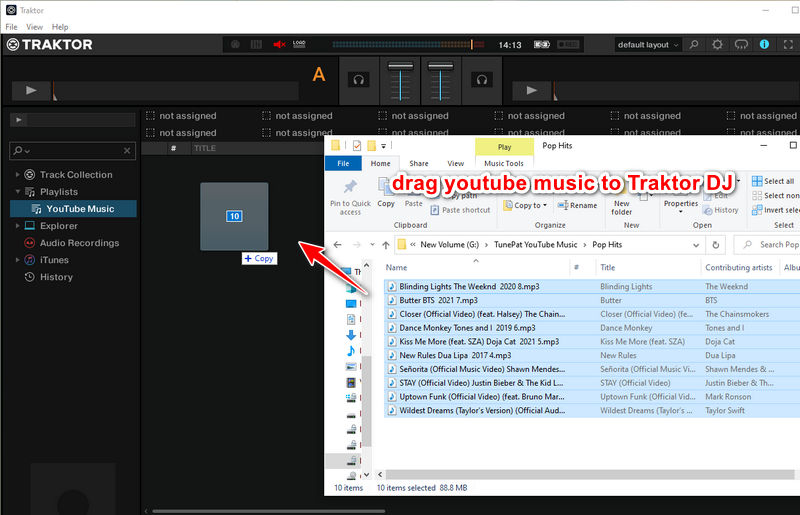The width and height of the screenshot is (800, 515).
Task: Clear Traktor browser search with X
Action: pyautogui.click(x=127, y=151)
